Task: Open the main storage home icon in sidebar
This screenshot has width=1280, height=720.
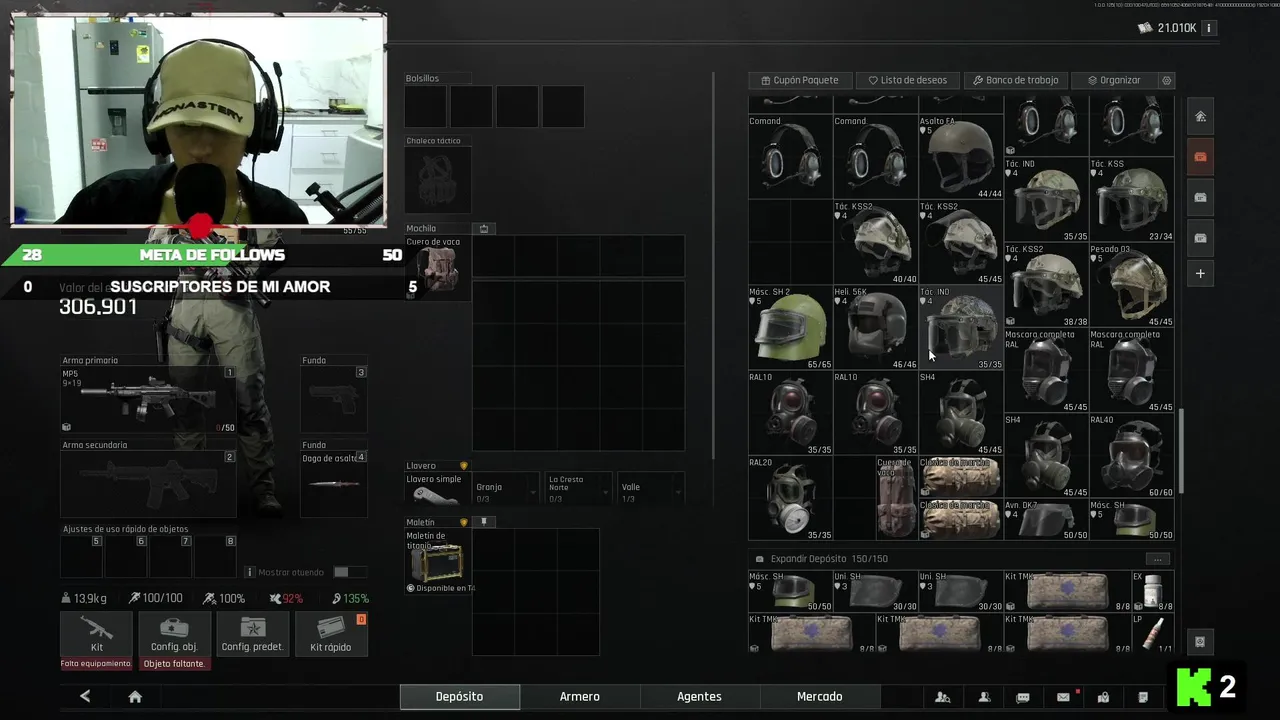Action: [x=1201, y=116]
